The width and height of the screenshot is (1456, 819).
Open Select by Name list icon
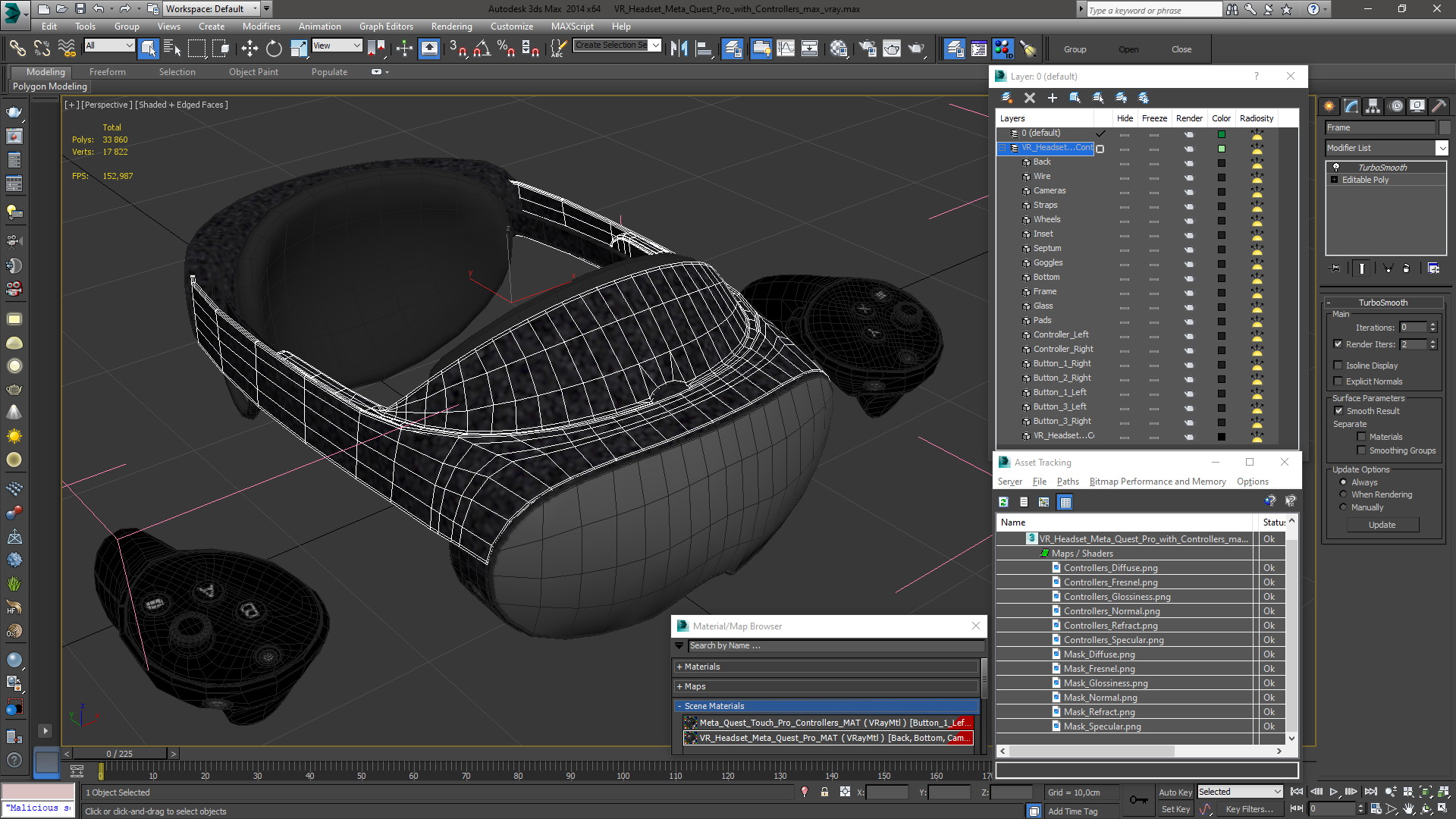173,49
